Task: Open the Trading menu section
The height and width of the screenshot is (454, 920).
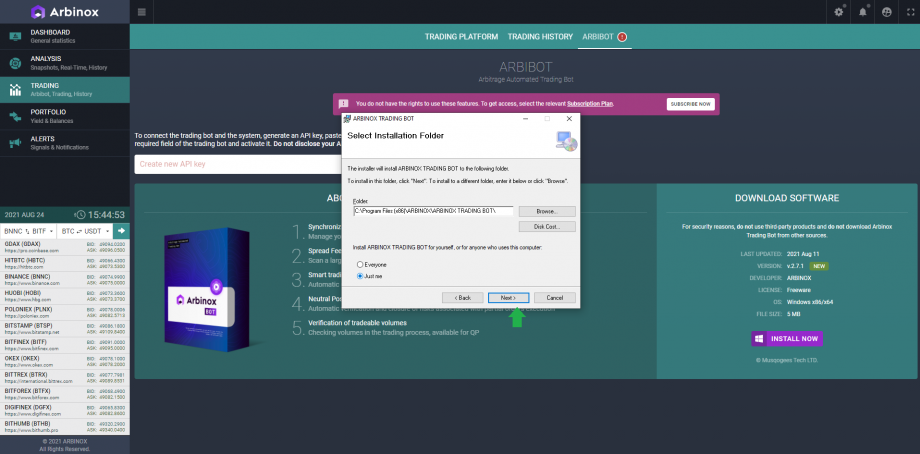Action: click(65, 90)
